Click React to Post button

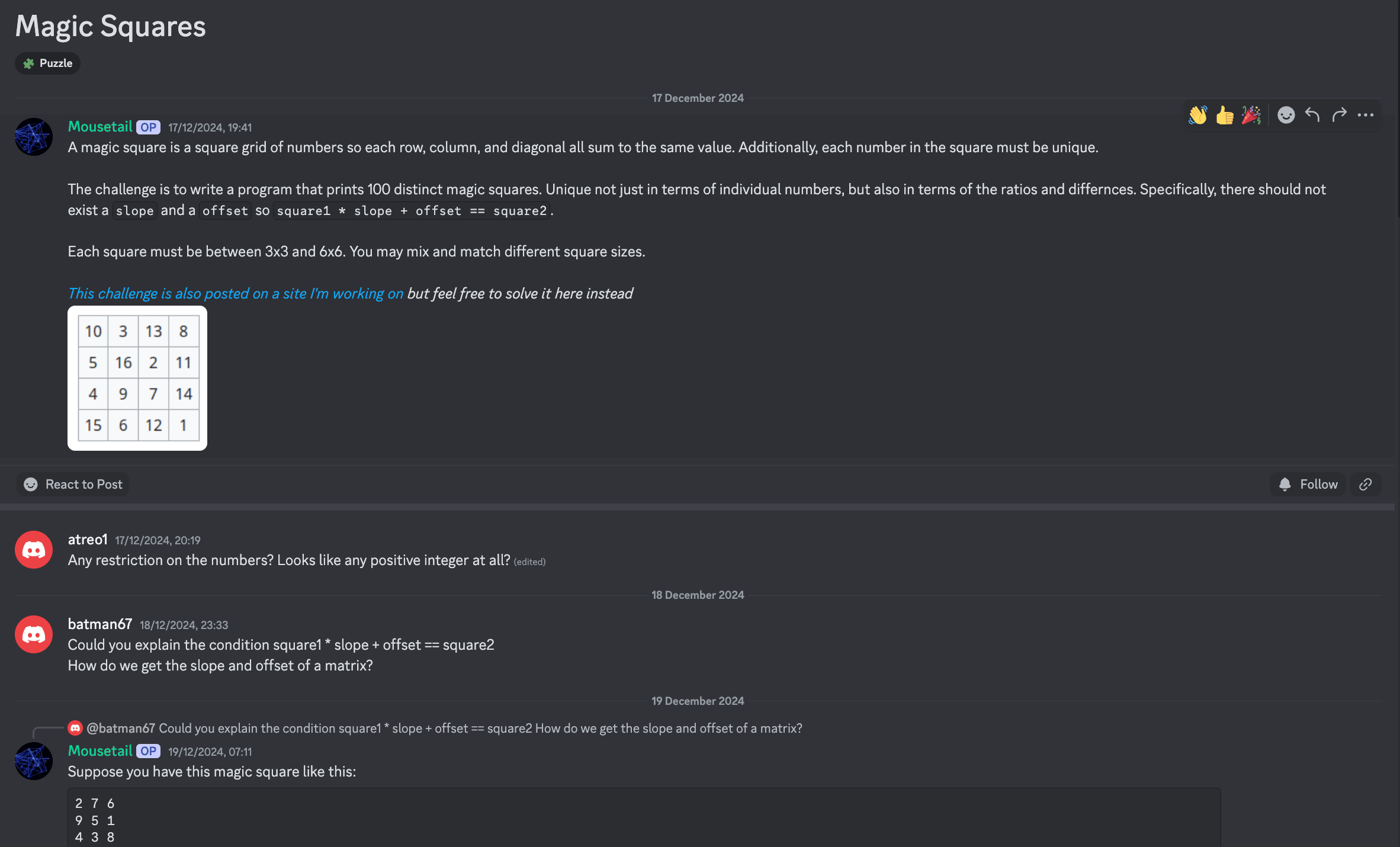tap(73, 485)
